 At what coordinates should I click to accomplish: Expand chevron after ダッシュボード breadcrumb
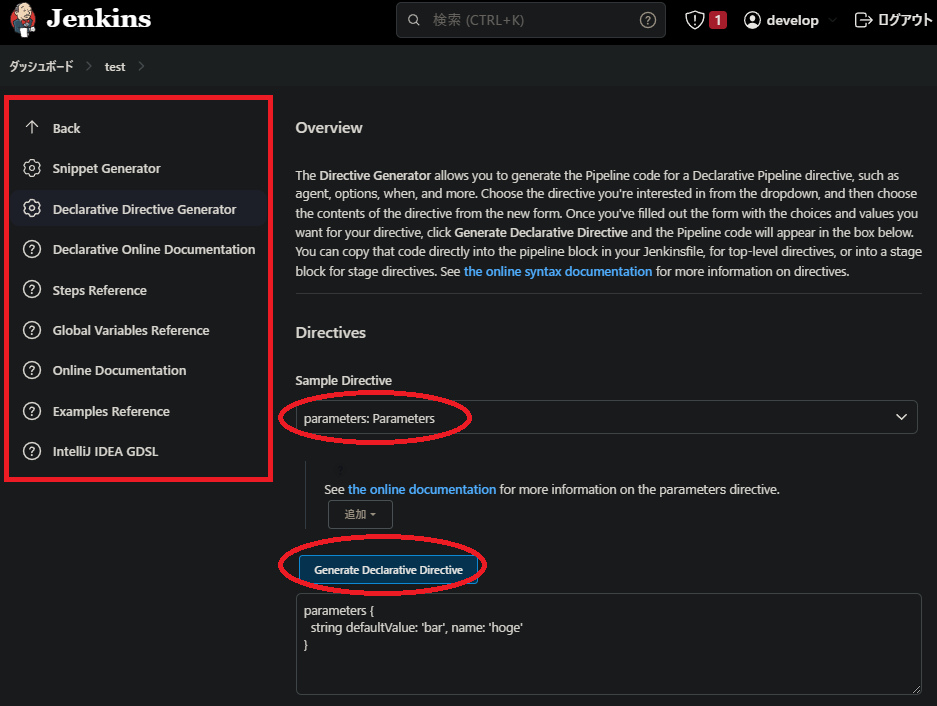(x=88, y=66)
